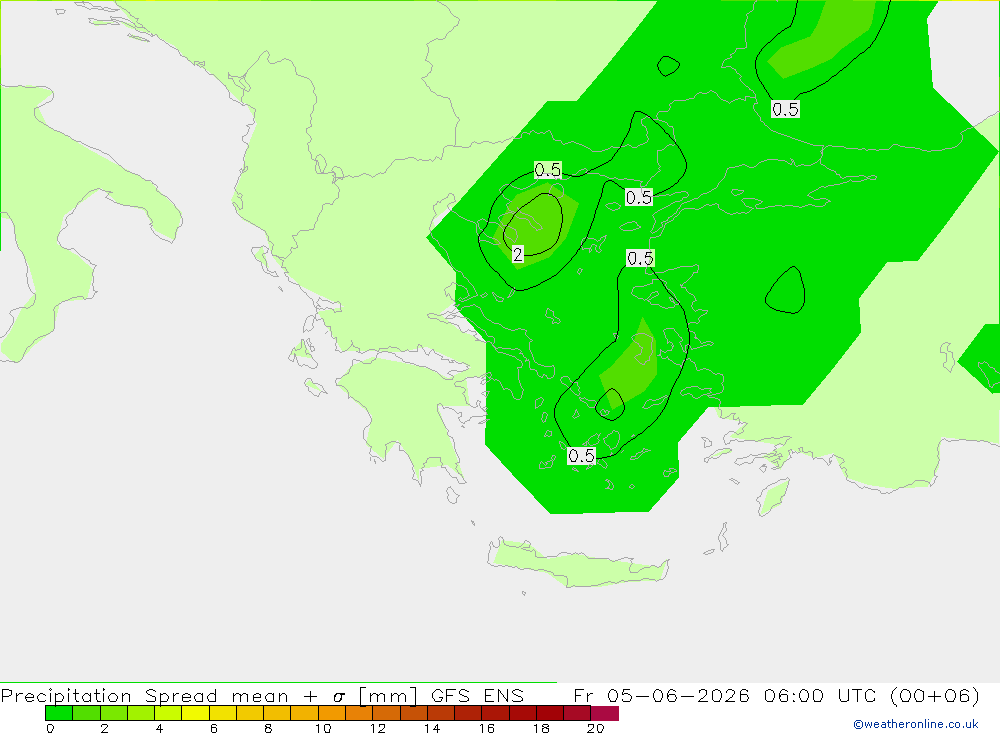Select the GFS model label
The width and height of the screenshot is (1000, 733).
(450, 695)
